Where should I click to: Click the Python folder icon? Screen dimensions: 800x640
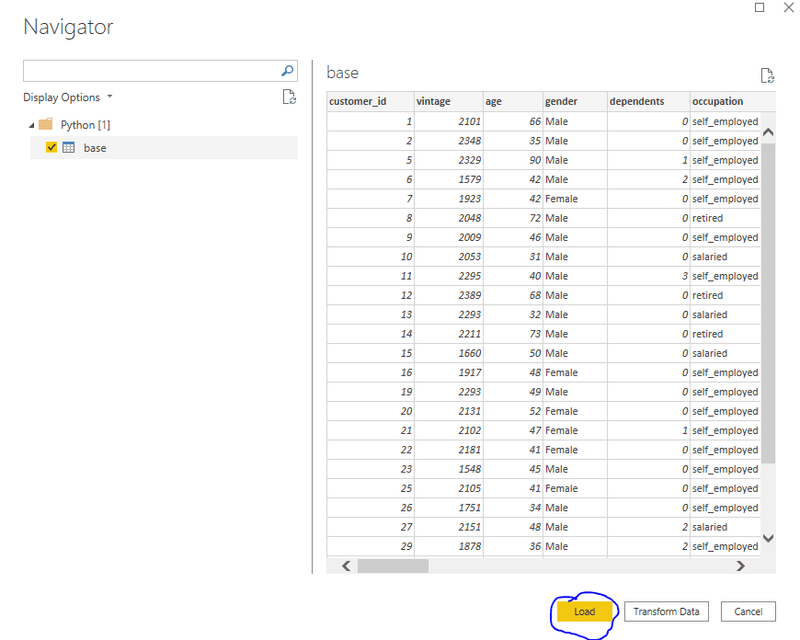pos(46,124)
